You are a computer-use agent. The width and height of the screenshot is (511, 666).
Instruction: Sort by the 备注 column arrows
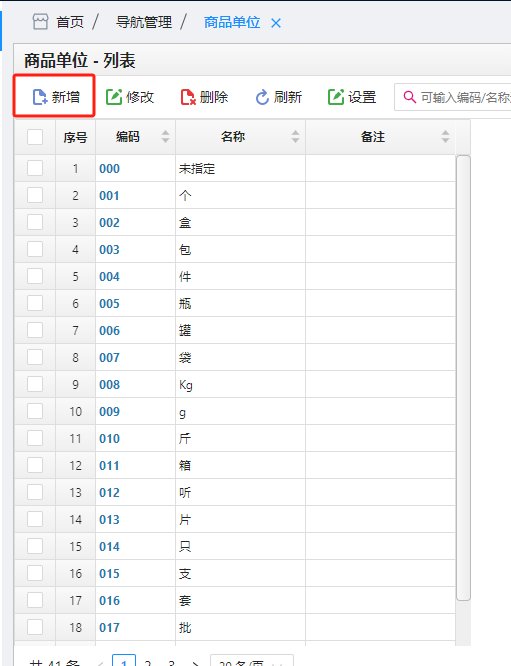[x=445, y=137]
